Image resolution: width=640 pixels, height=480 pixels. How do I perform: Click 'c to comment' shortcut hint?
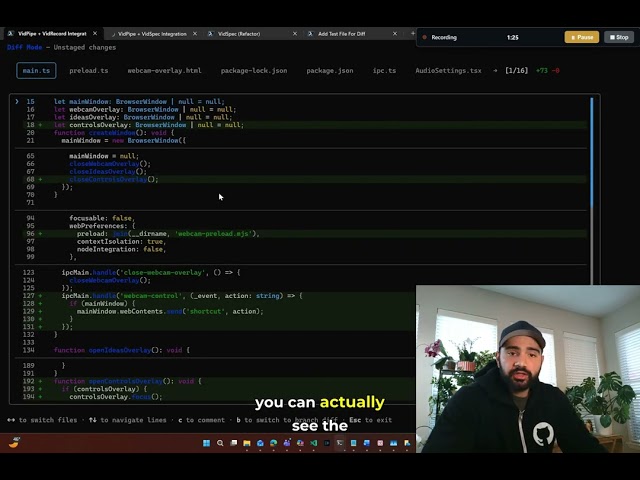[202, 420]
